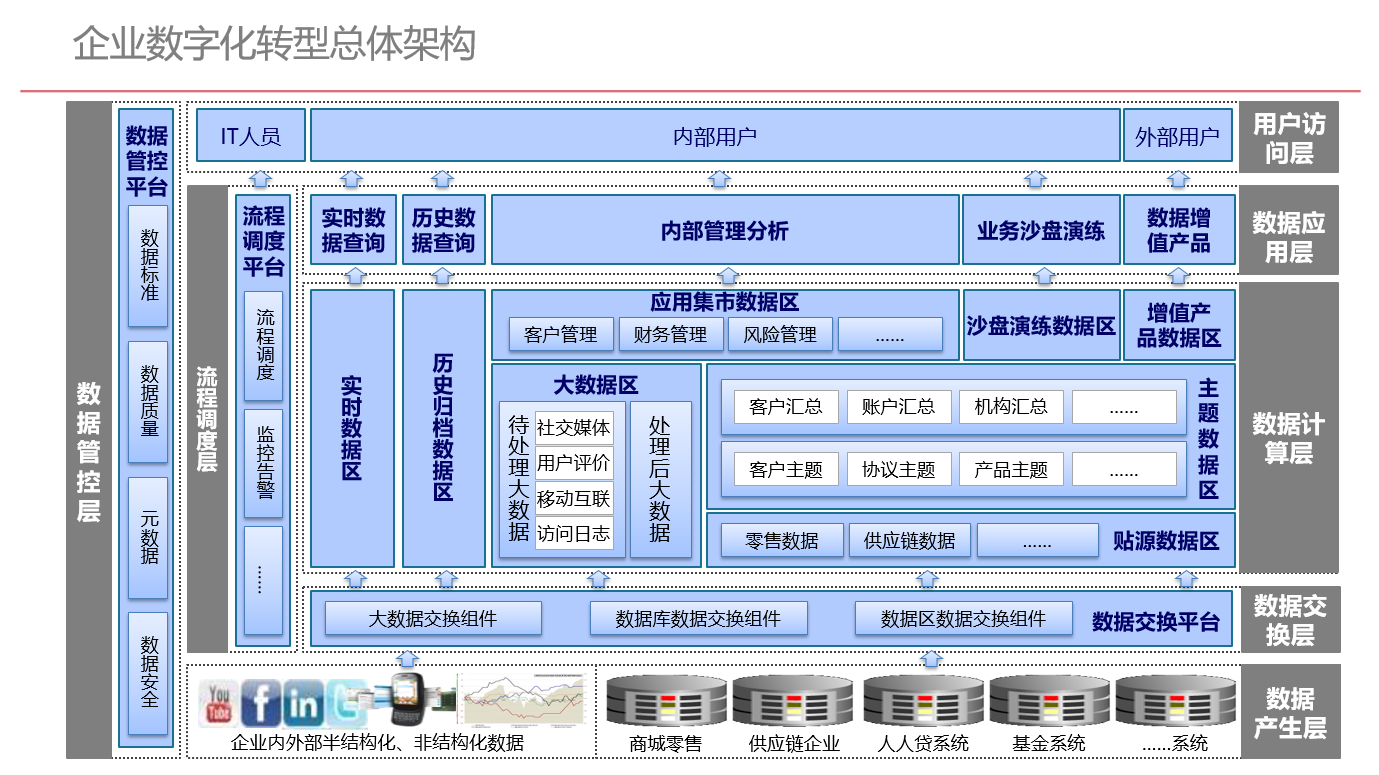The height and width of the screenshot is (775, 1379).
Task: Click the 历史数据查询 box
Action: click(444, 229)
